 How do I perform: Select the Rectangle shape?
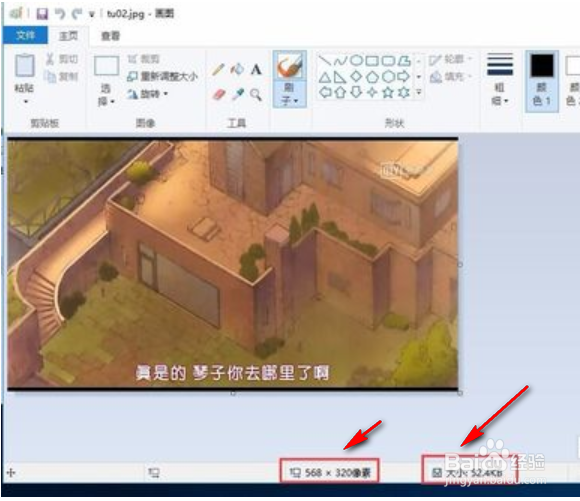coord(372,61)
